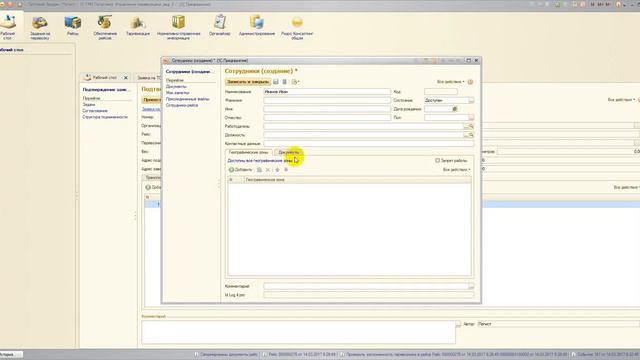Click the Отчество input field
Screen dimensions: 640x360
tap(327, 118)
